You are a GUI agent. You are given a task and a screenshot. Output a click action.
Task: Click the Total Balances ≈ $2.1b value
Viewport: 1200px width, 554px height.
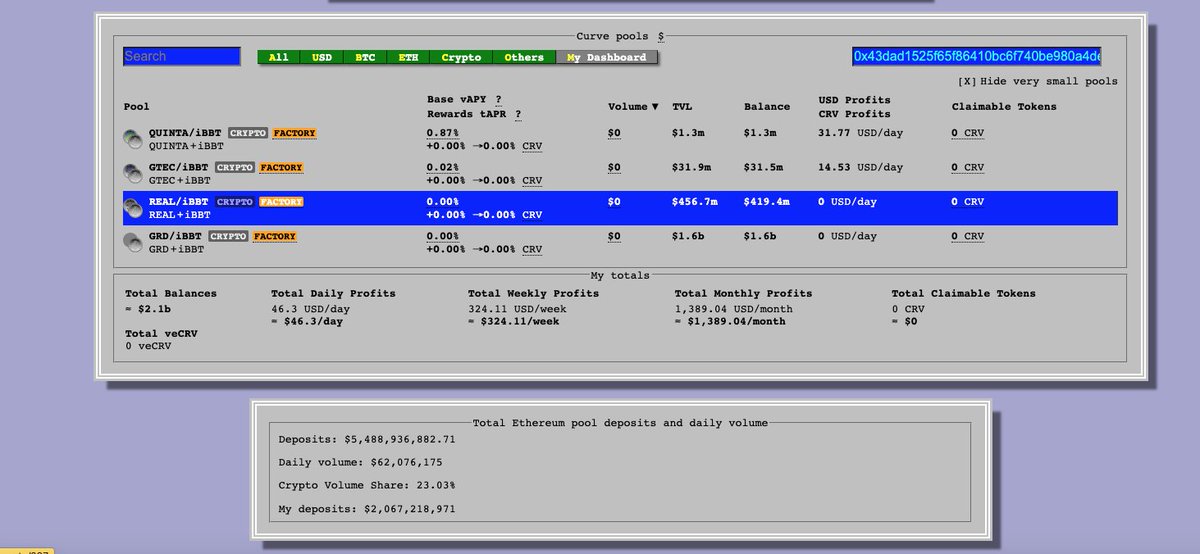coord(147,309)
